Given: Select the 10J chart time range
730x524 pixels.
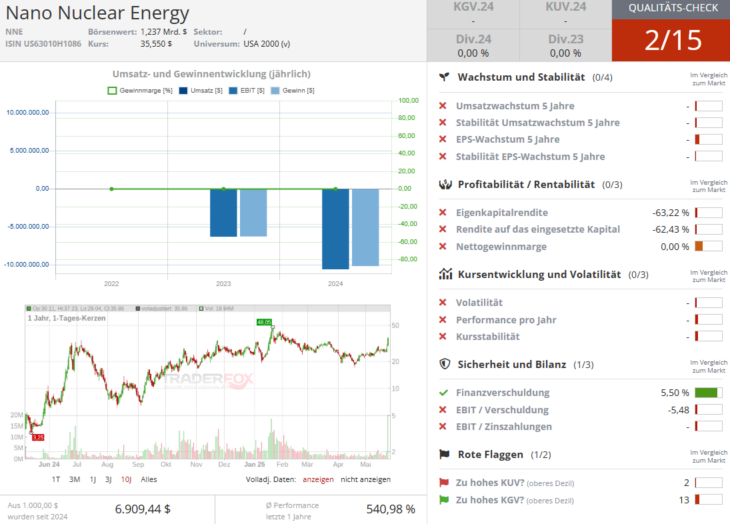Looking at the screenshot, I should 126,479.
